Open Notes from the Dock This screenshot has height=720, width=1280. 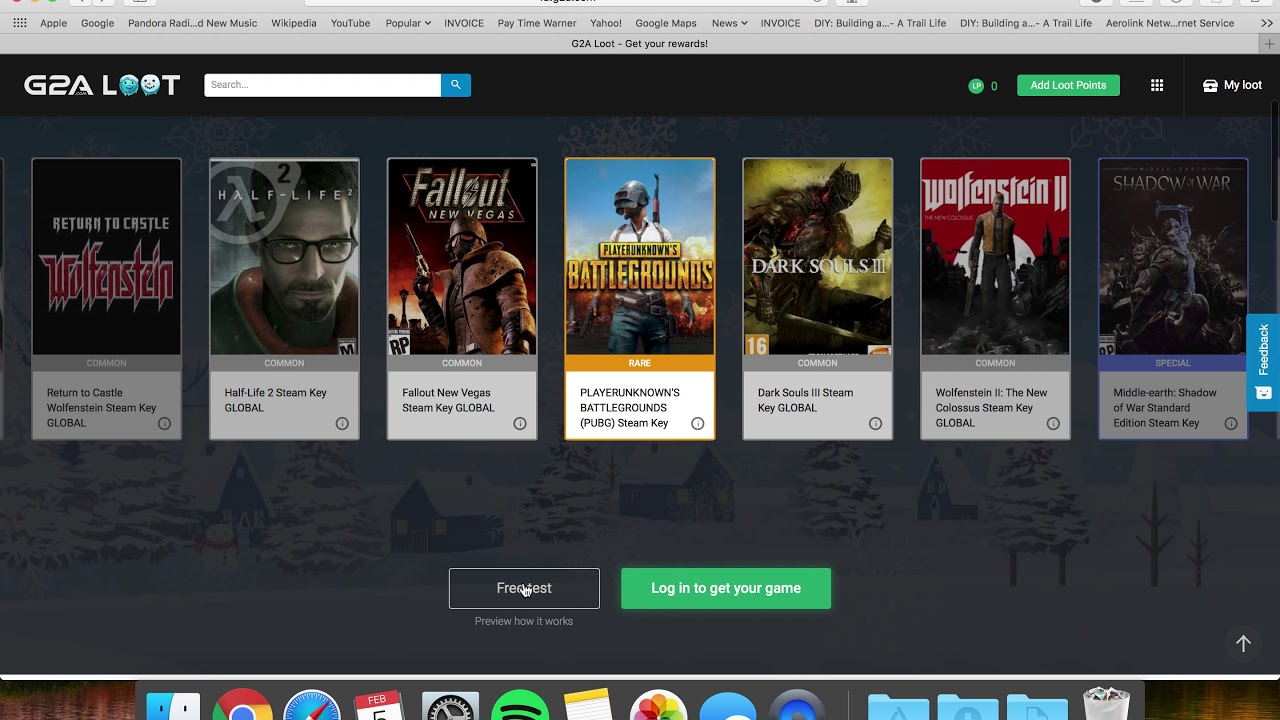point(587,704)
